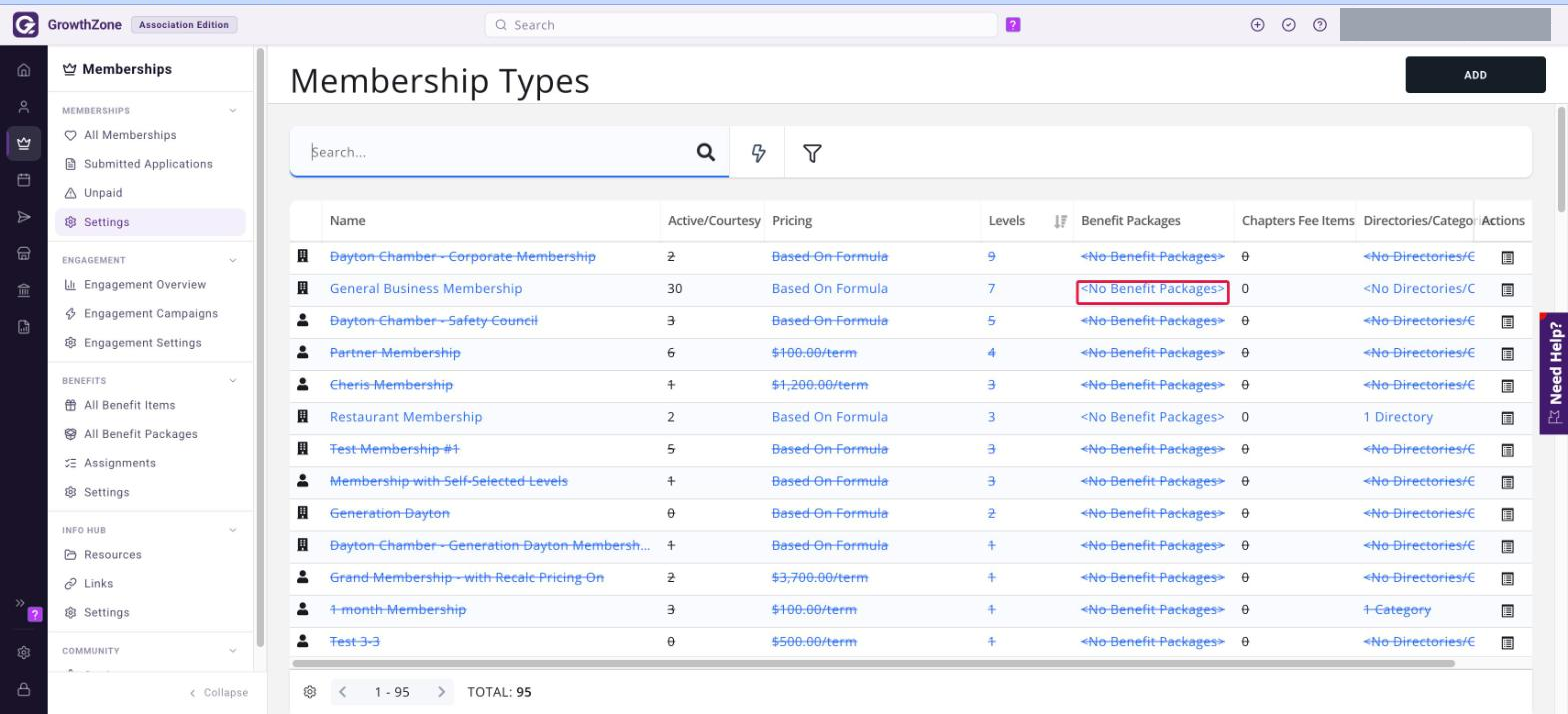Open All Memberships in sidebar
The image size is (1568, 714).
click(x=130, y=135)
